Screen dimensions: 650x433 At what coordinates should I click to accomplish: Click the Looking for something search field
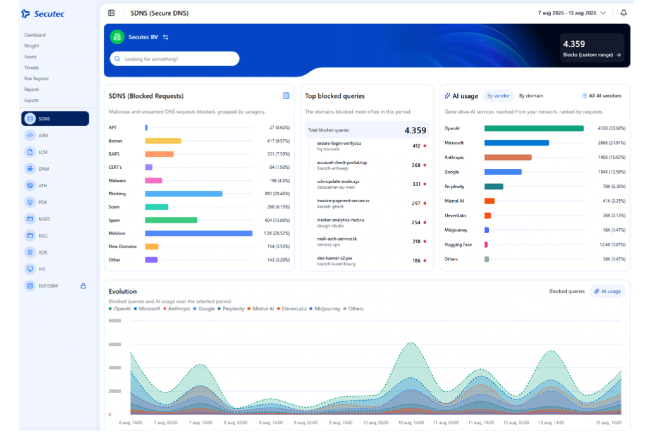pos(175,59)
